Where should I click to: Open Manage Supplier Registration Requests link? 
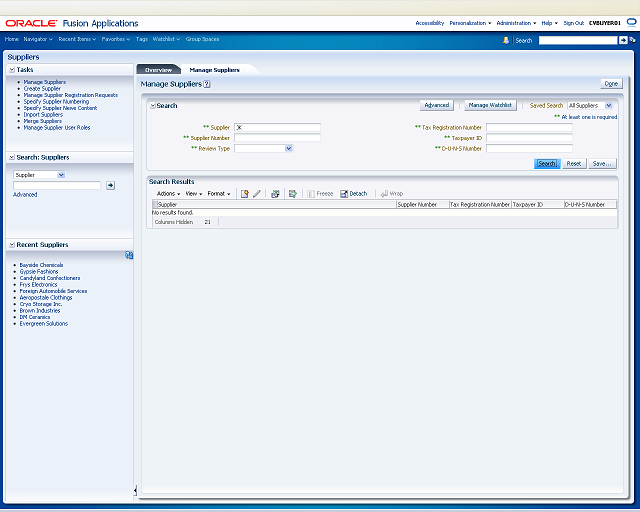click(x=71, y=95)
